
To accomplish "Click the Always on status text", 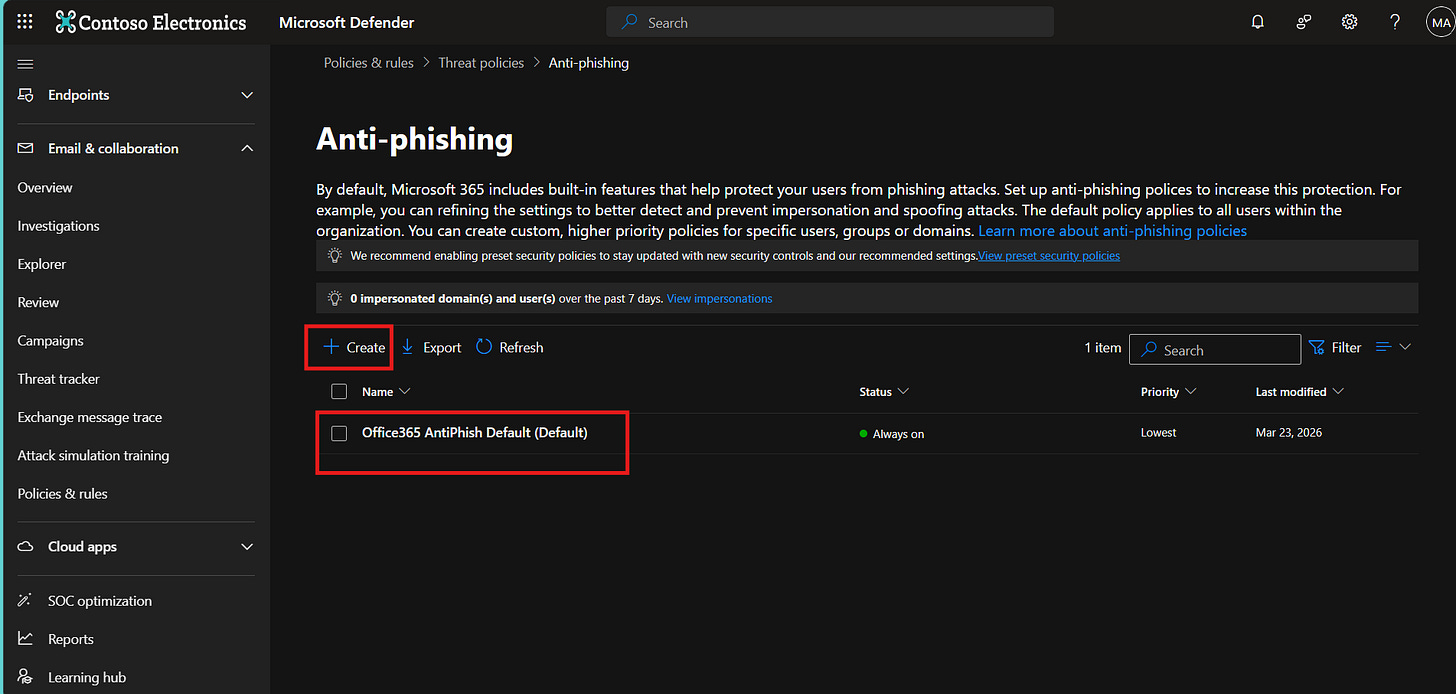I will coord(898,434).
